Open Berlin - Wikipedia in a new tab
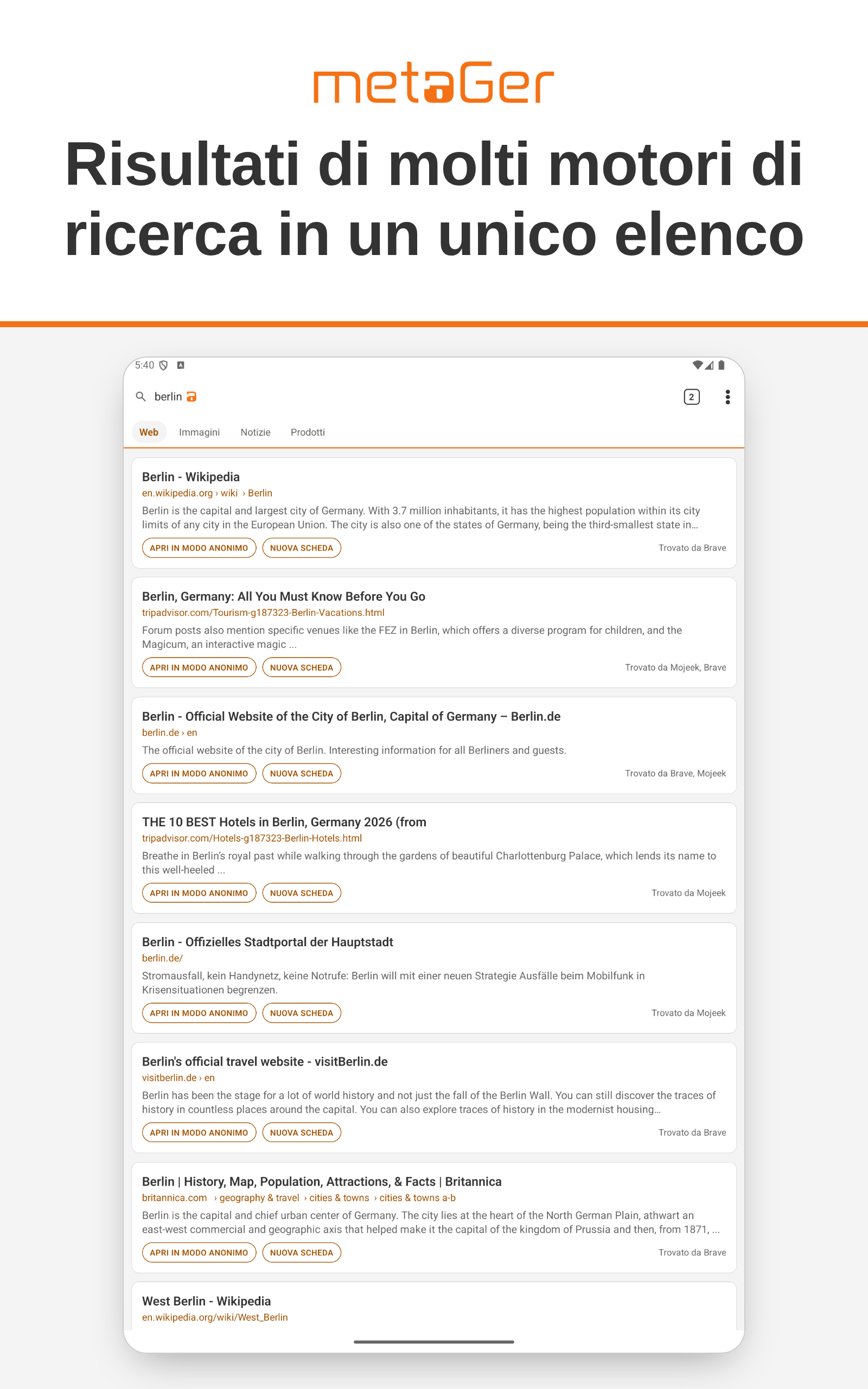Image resolution: width=868 pixels, height=1389 pixels. [x=302, y=548]
